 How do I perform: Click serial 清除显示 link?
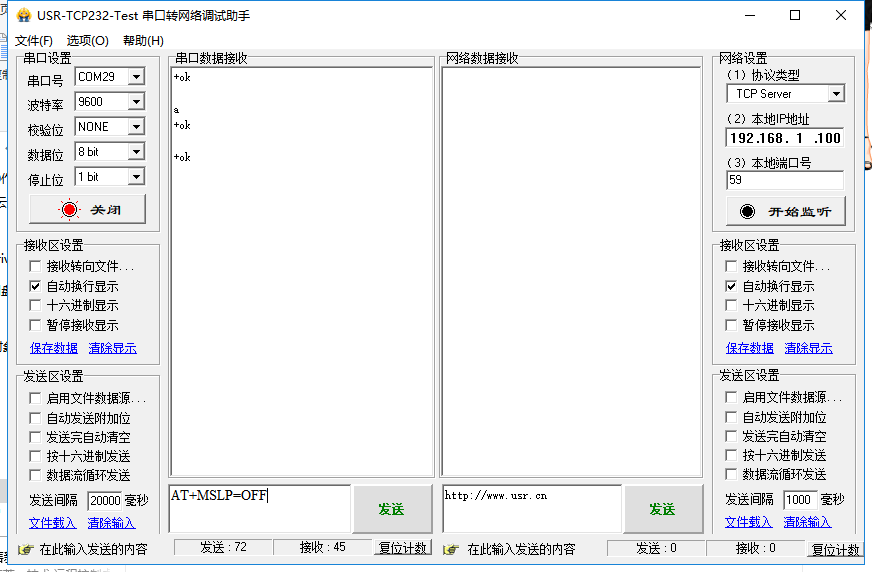click(x=112, y=348)
